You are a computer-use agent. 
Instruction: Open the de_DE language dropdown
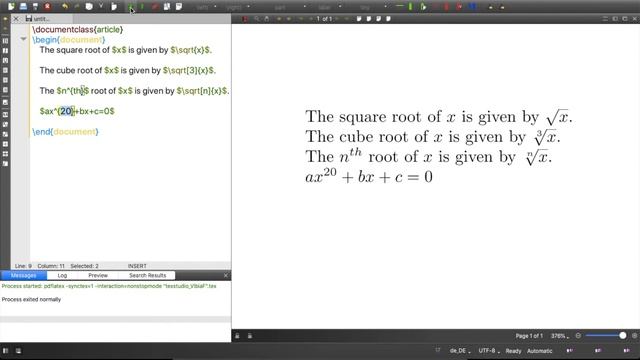(x=460, y=351)
